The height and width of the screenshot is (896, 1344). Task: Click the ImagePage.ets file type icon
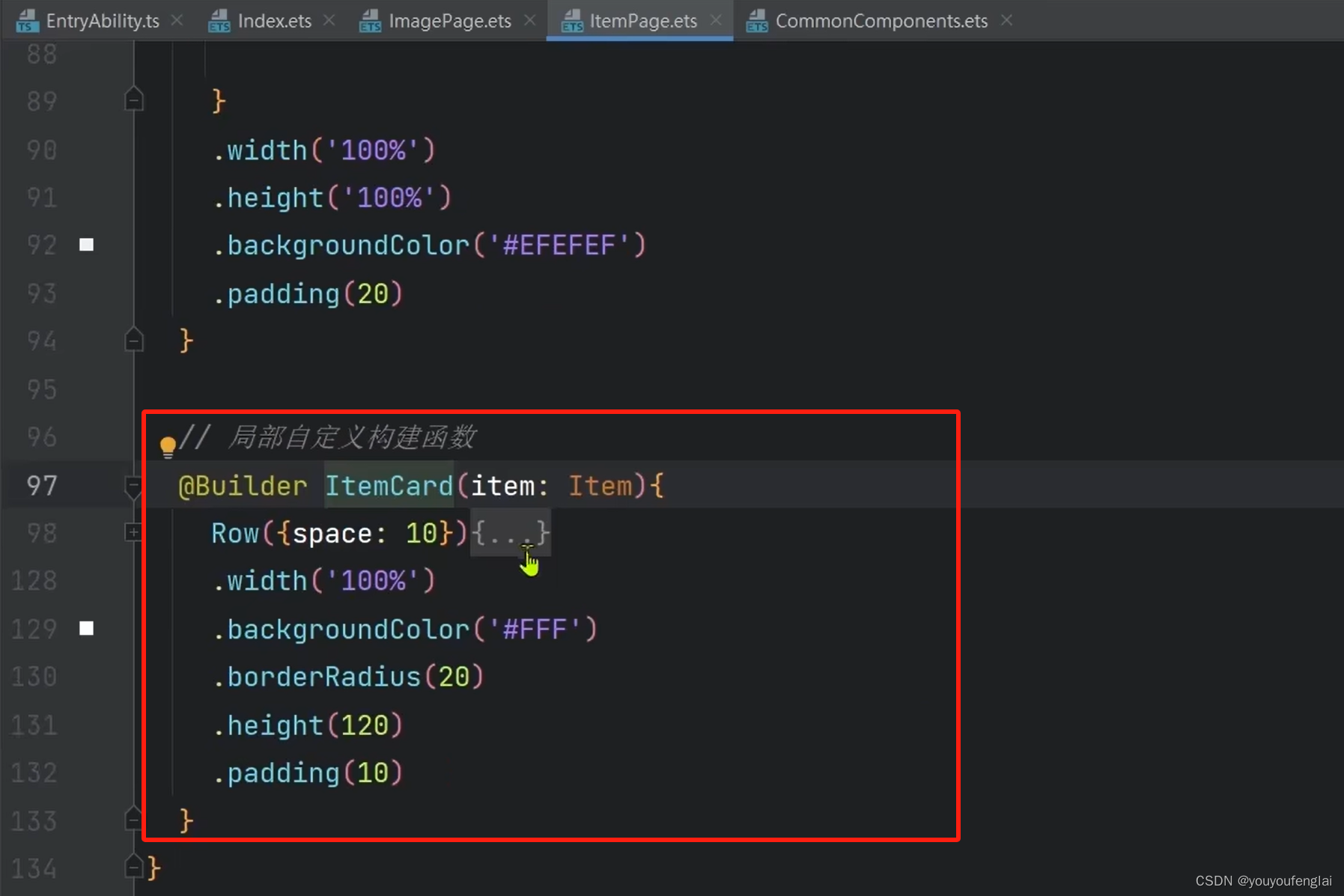tap(370, 21)
